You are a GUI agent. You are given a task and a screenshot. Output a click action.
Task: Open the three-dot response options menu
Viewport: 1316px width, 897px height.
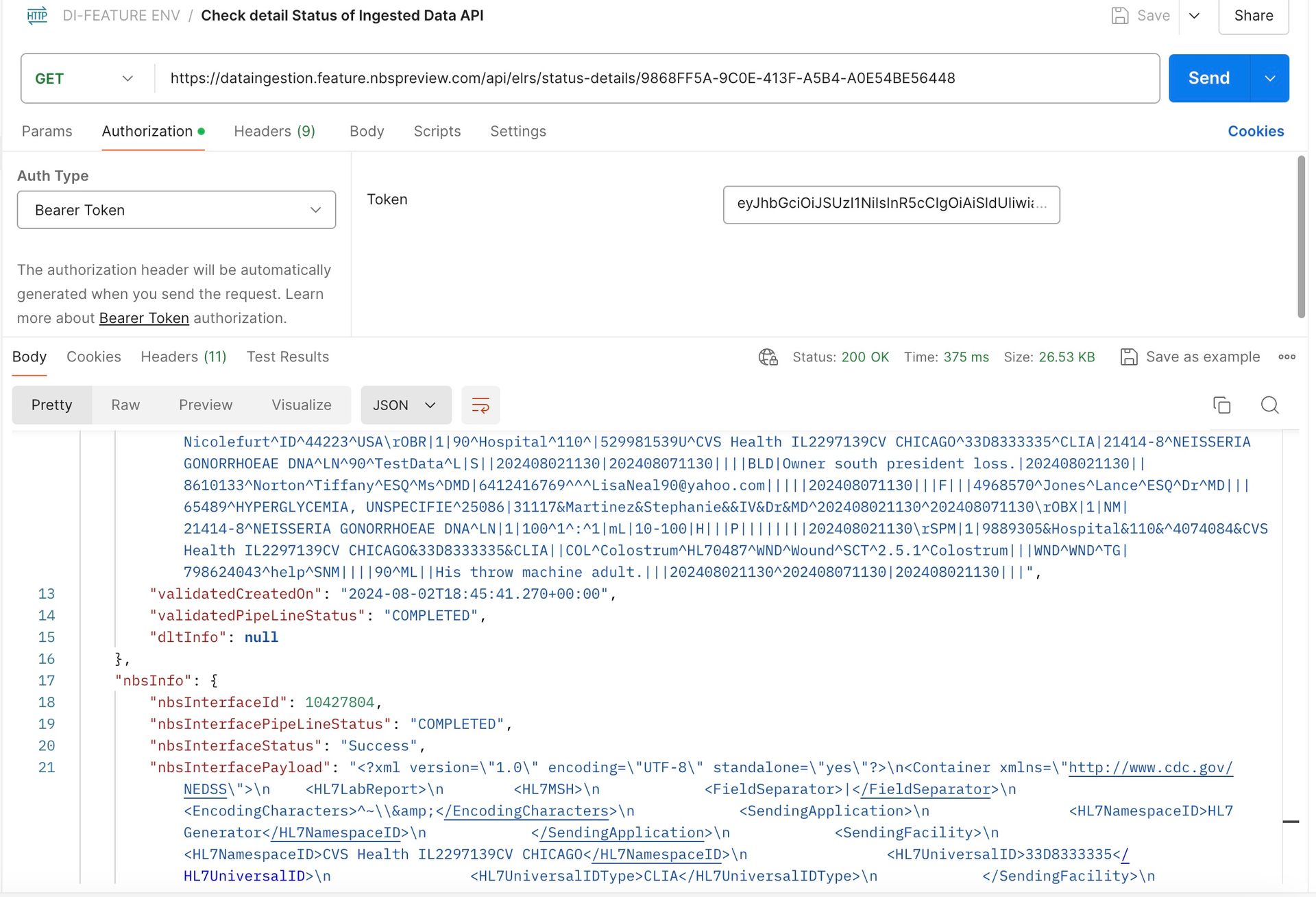coord(1287,357)
